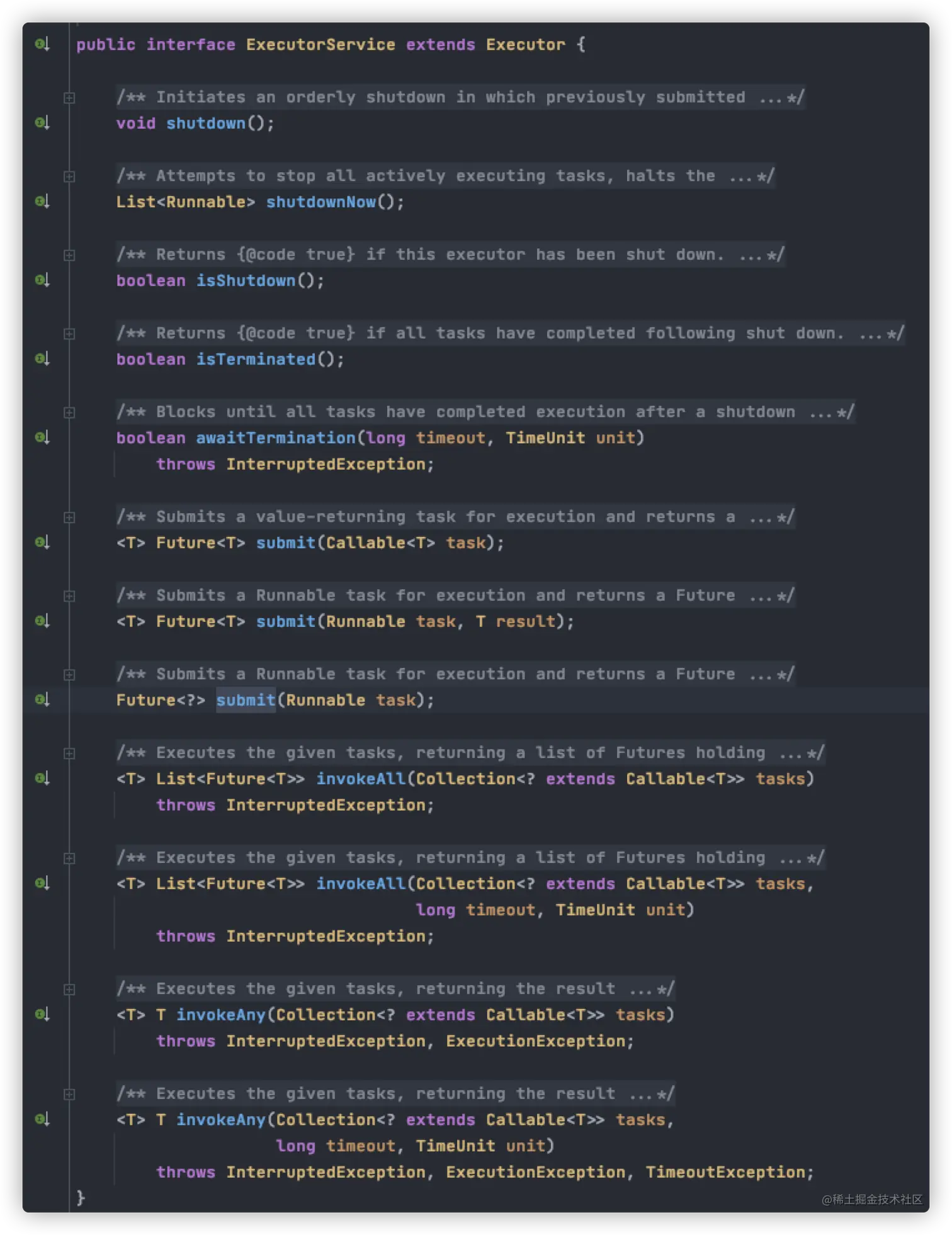Click the gutter icon for isTerminated()
This screenshot has width=952, height=1235.
(x=42, y=359)
